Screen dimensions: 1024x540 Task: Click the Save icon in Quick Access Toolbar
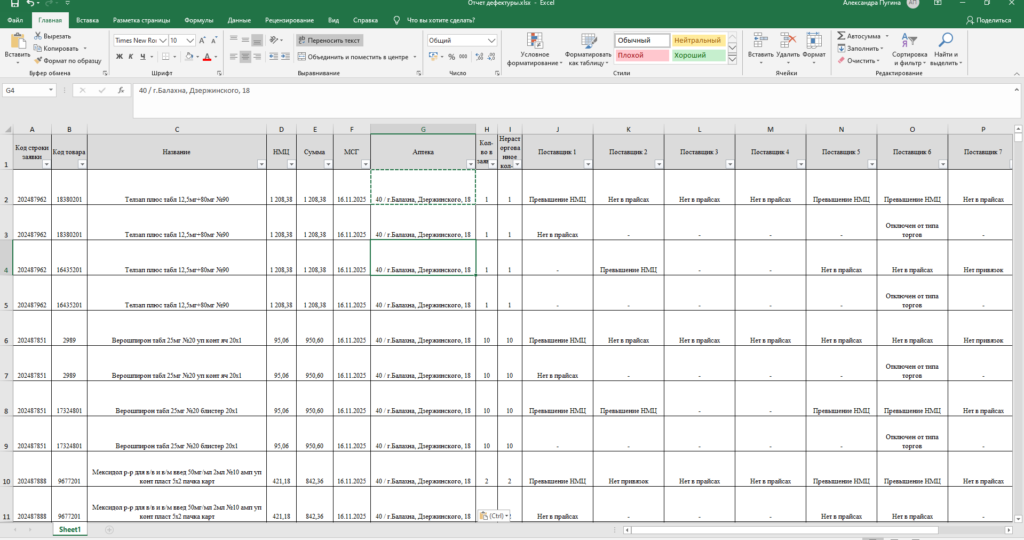(x=9, y=5)
